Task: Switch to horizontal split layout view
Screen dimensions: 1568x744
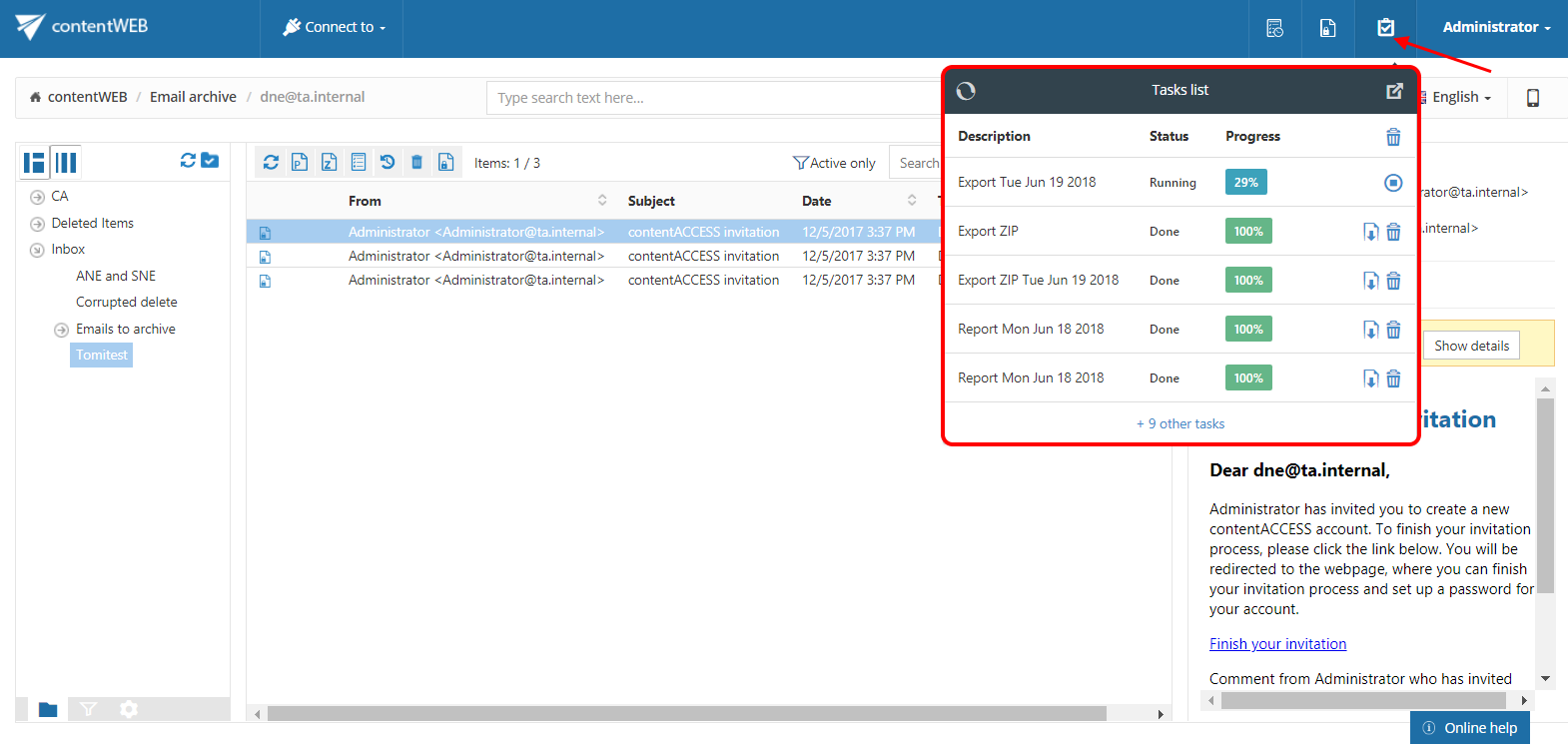Action: 35,162
